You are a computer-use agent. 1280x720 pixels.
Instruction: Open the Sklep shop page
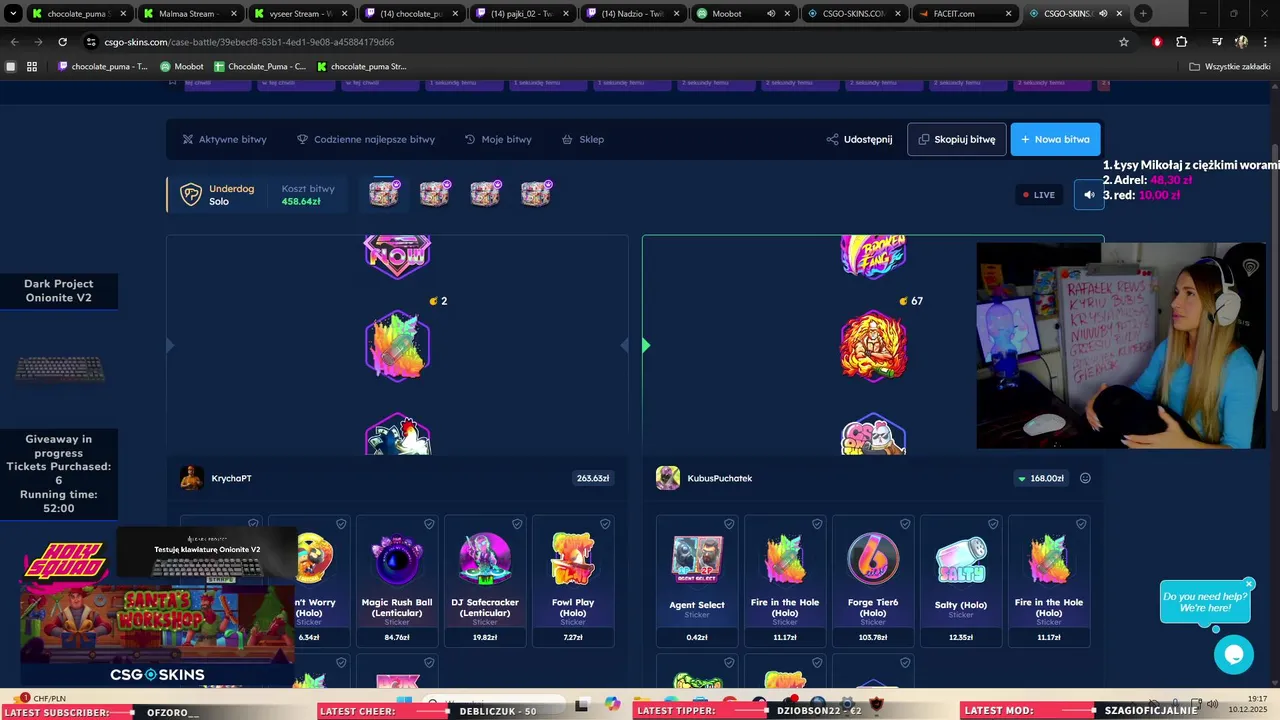(x=583, y=139)
